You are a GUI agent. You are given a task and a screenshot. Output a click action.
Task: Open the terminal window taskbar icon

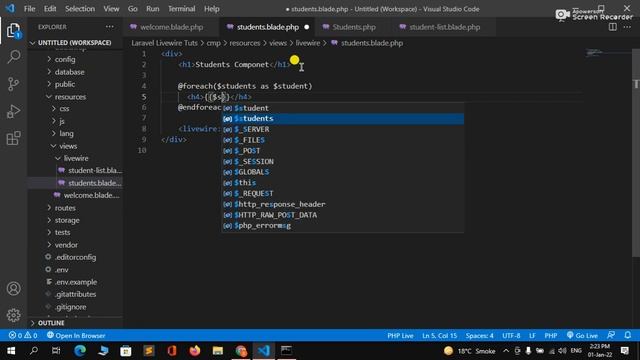click(x=287, y=351)
